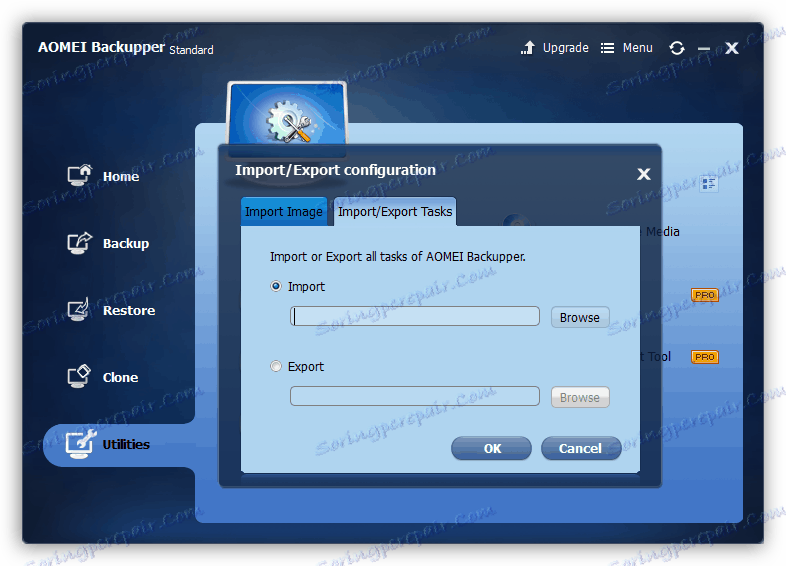
Task: Click the 'Import or Export all tasks' description
Action: [398, 257]
